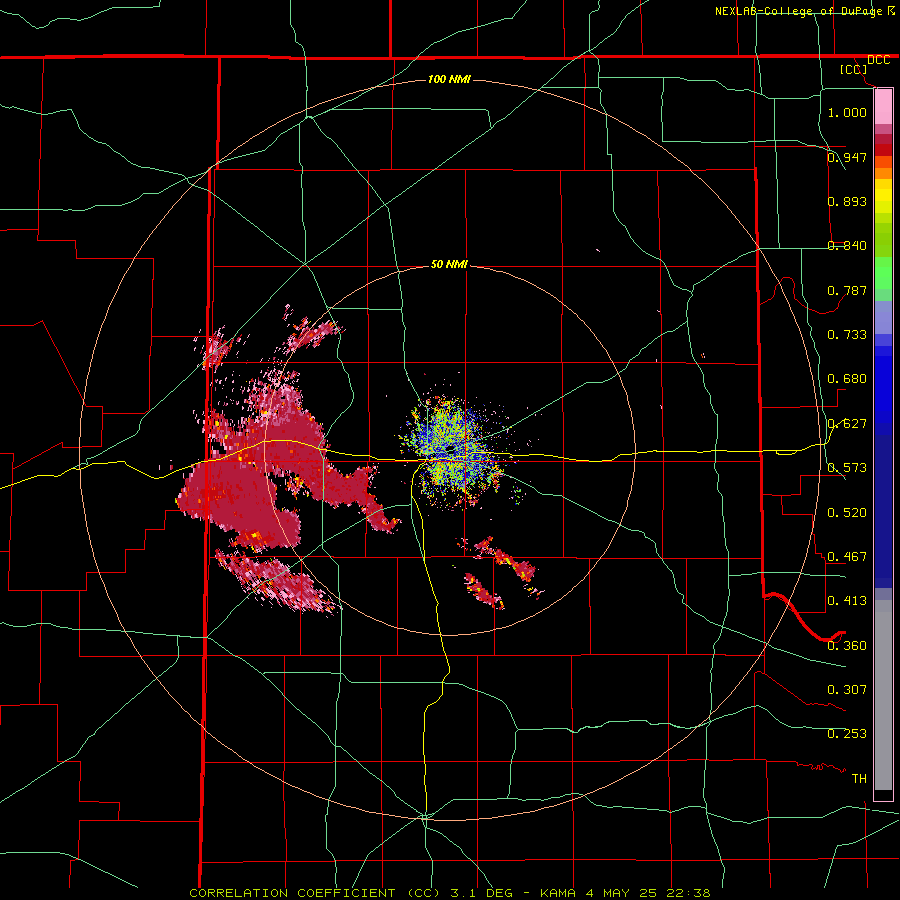900x900 pixels.
Task: Click the 0.893 scale value
Action: coord(847,201)
